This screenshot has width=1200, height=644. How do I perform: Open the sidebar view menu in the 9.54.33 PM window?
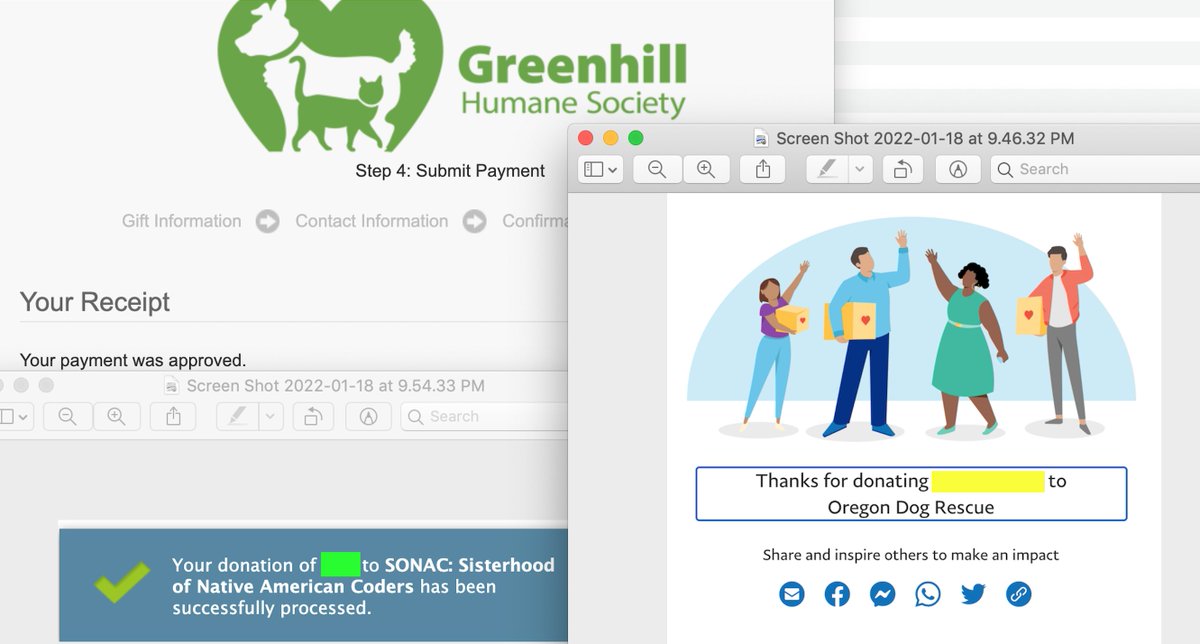click(17, 416)
